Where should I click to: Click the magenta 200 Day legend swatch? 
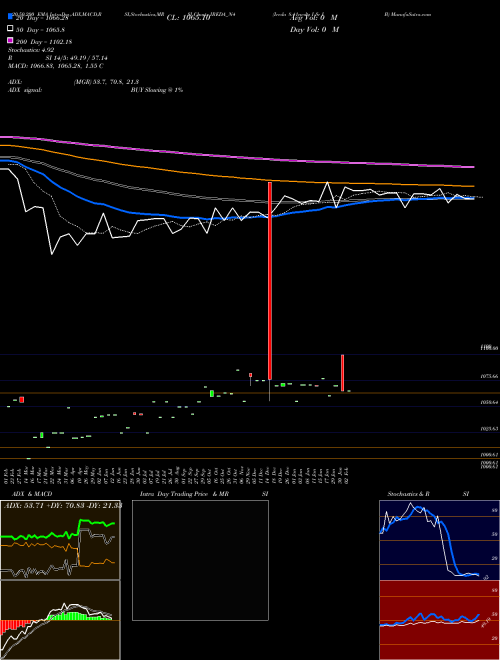coord(11,41)
